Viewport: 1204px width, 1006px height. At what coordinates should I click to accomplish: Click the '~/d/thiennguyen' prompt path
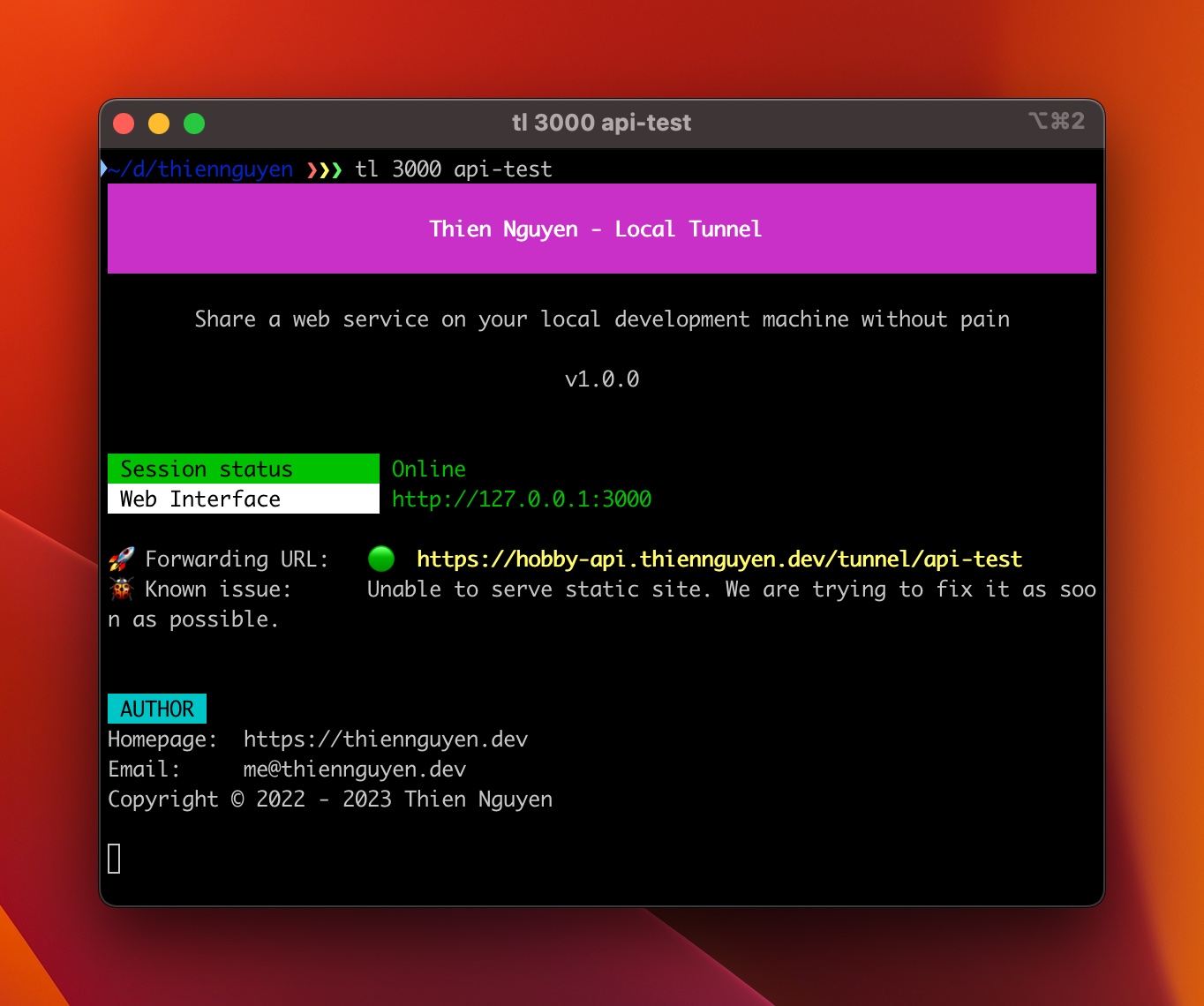[201, 169]
